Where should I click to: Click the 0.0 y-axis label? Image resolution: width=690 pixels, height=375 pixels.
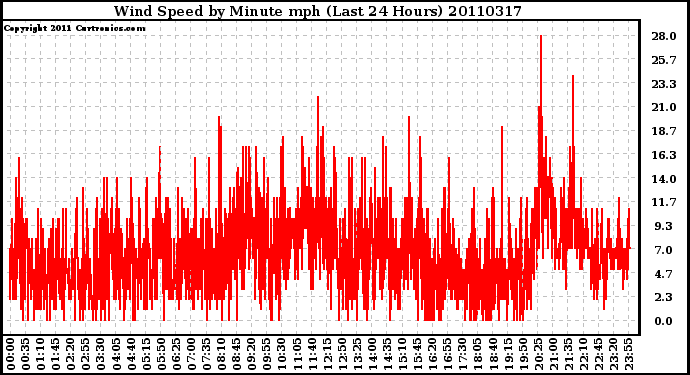point(665,321)
